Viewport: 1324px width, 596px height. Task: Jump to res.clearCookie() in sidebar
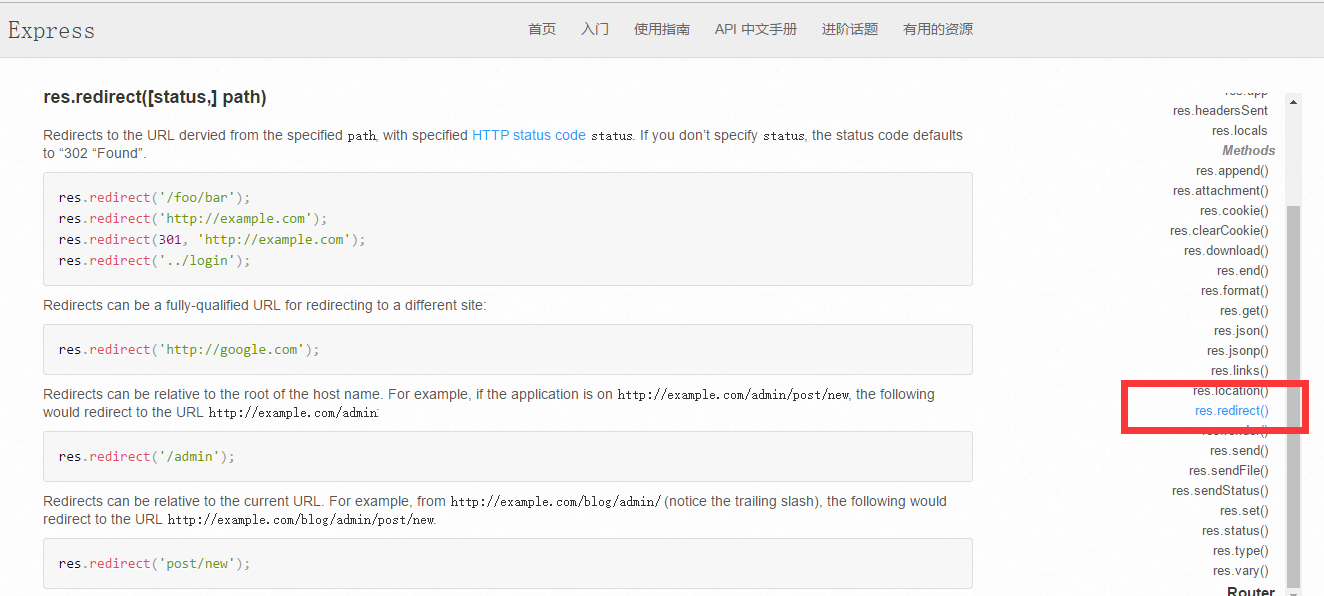point(1219,231)
